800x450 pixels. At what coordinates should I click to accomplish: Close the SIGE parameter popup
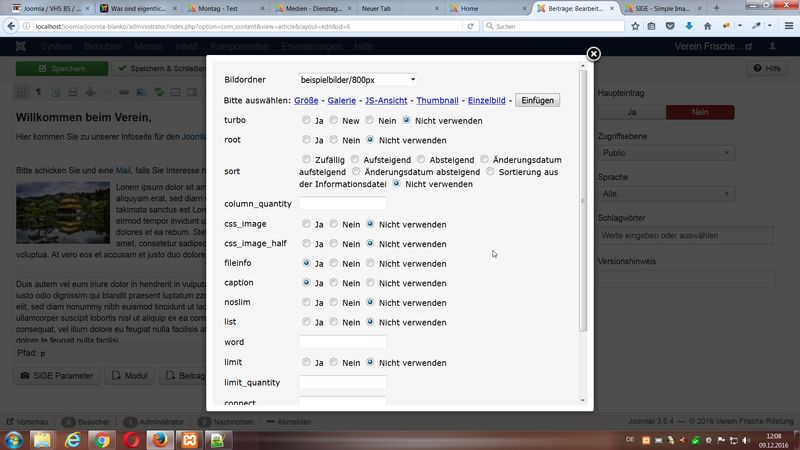click(593, 54)
